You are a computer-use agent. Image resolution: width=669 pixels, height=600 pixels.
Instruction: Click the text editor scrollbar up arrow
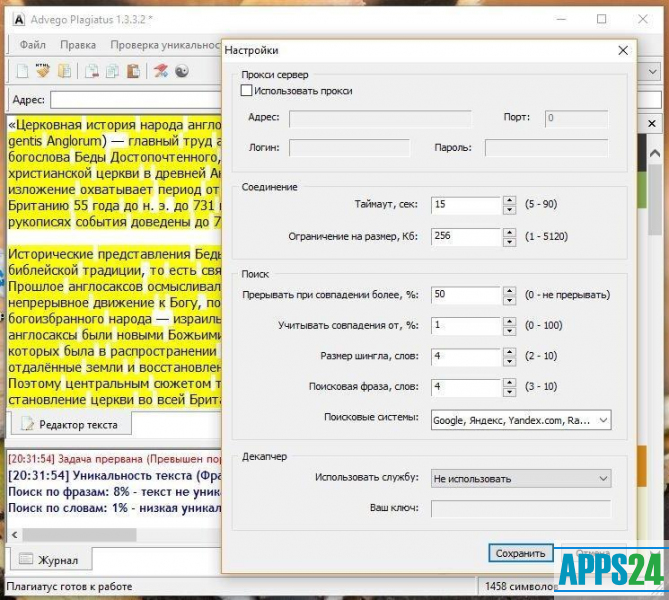click(x=655, y=153)
